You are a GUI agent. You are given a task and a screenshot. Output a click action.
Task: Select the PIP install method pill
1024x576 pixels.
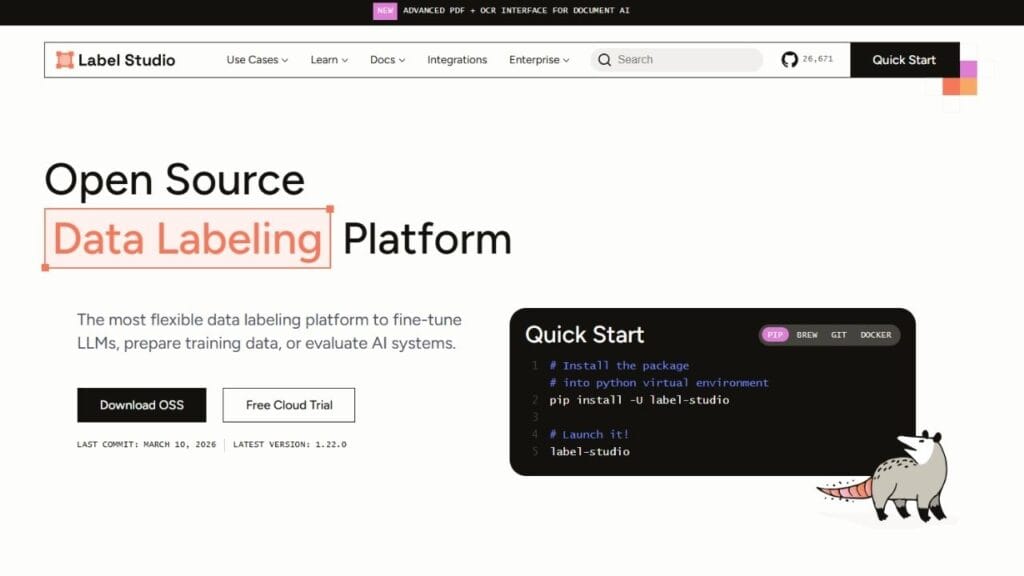pos(774,335)
